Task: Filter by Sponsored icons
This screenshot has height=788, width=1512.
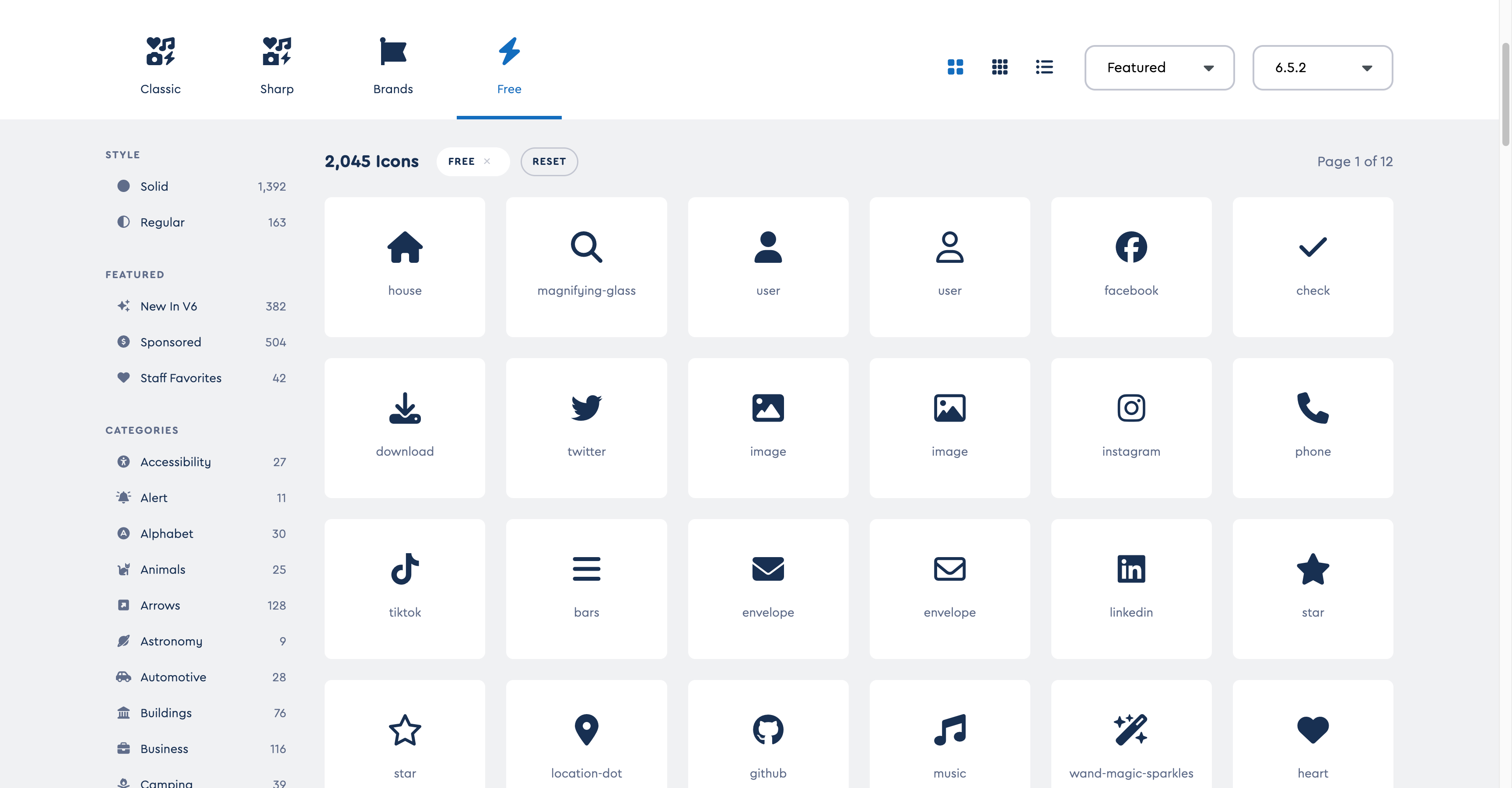Action: pyautogui.click(x=201, y=342)
